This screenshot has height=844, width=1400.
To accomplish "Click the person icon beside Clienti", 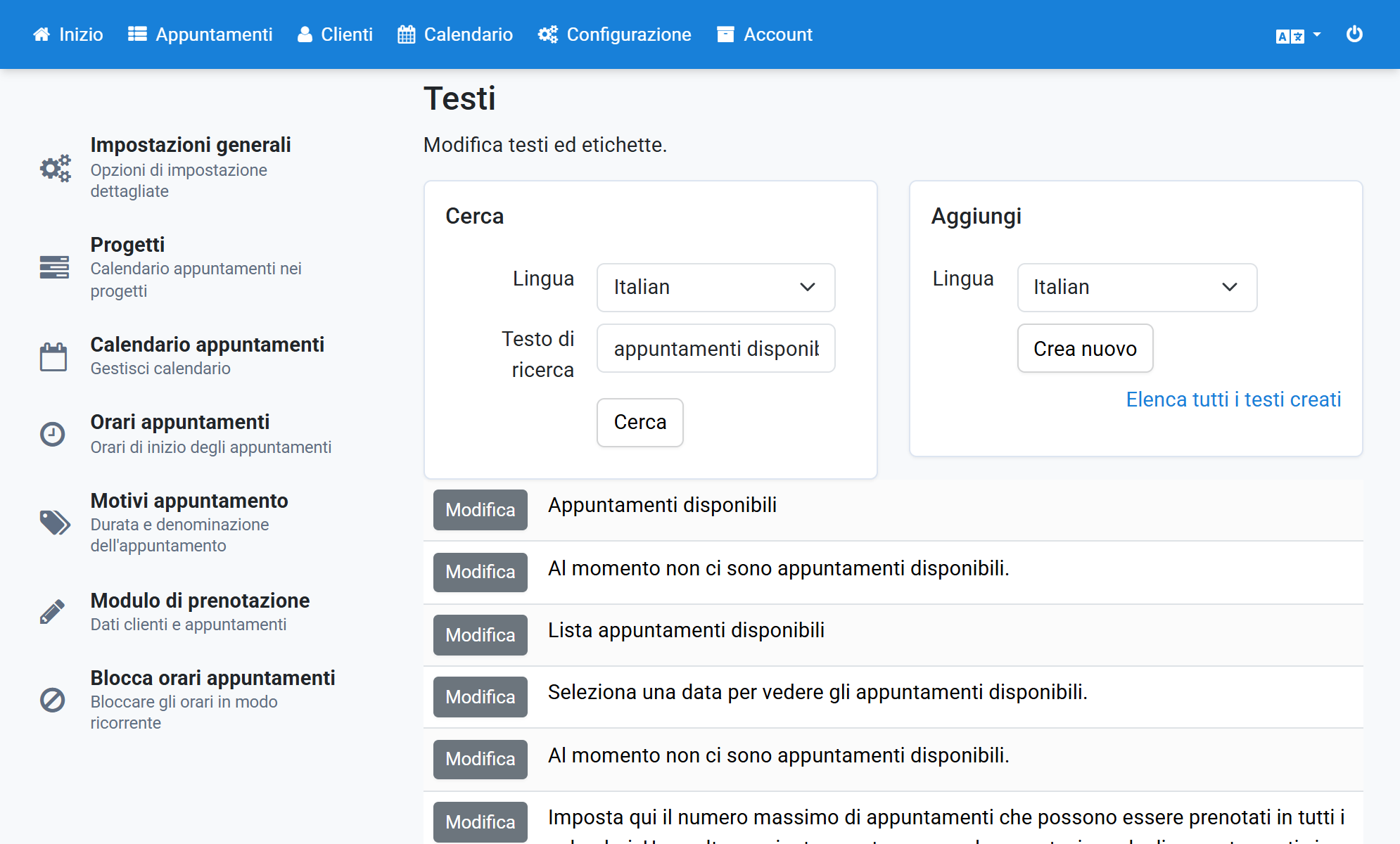I will click(305, 34).
